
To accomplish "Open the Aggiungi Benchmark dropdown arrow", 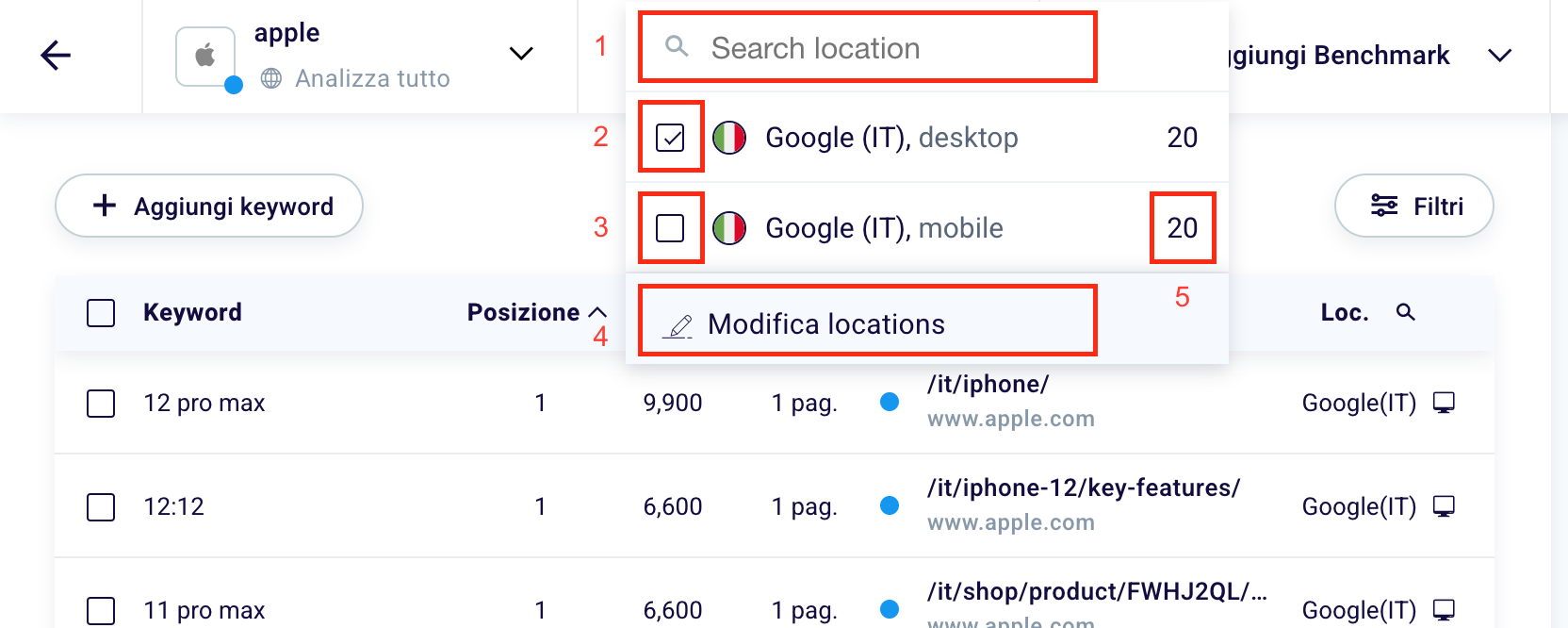I will (x=1499, y=56).
